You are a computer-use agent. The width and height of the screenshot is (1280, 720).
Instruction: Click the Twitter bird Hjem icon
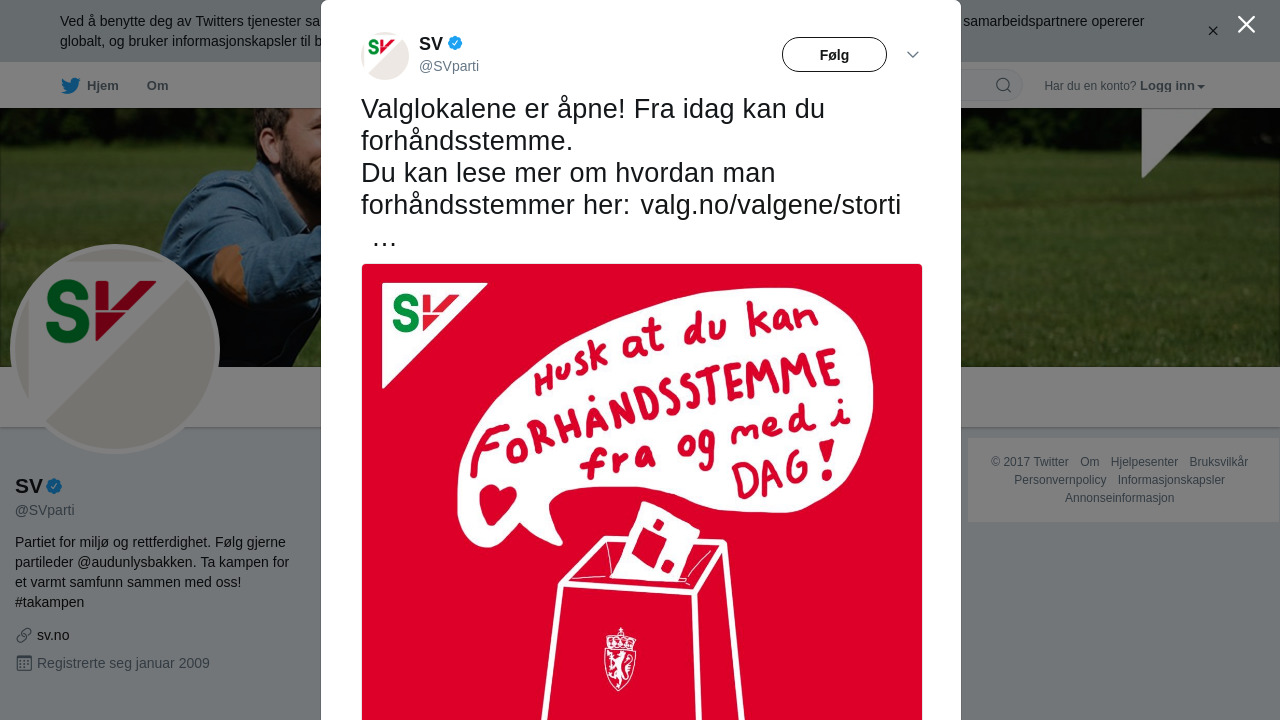tap(71, 86)
